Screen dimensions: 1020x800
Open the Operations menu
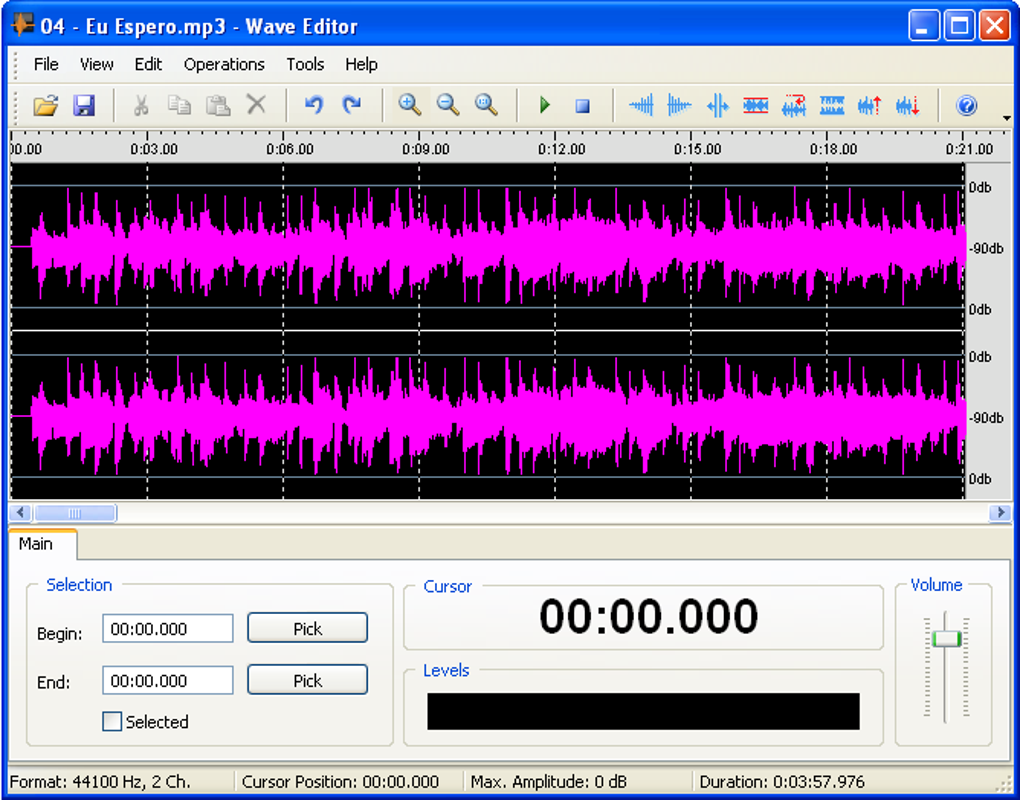pyautogui.click(x=224, y=64)
